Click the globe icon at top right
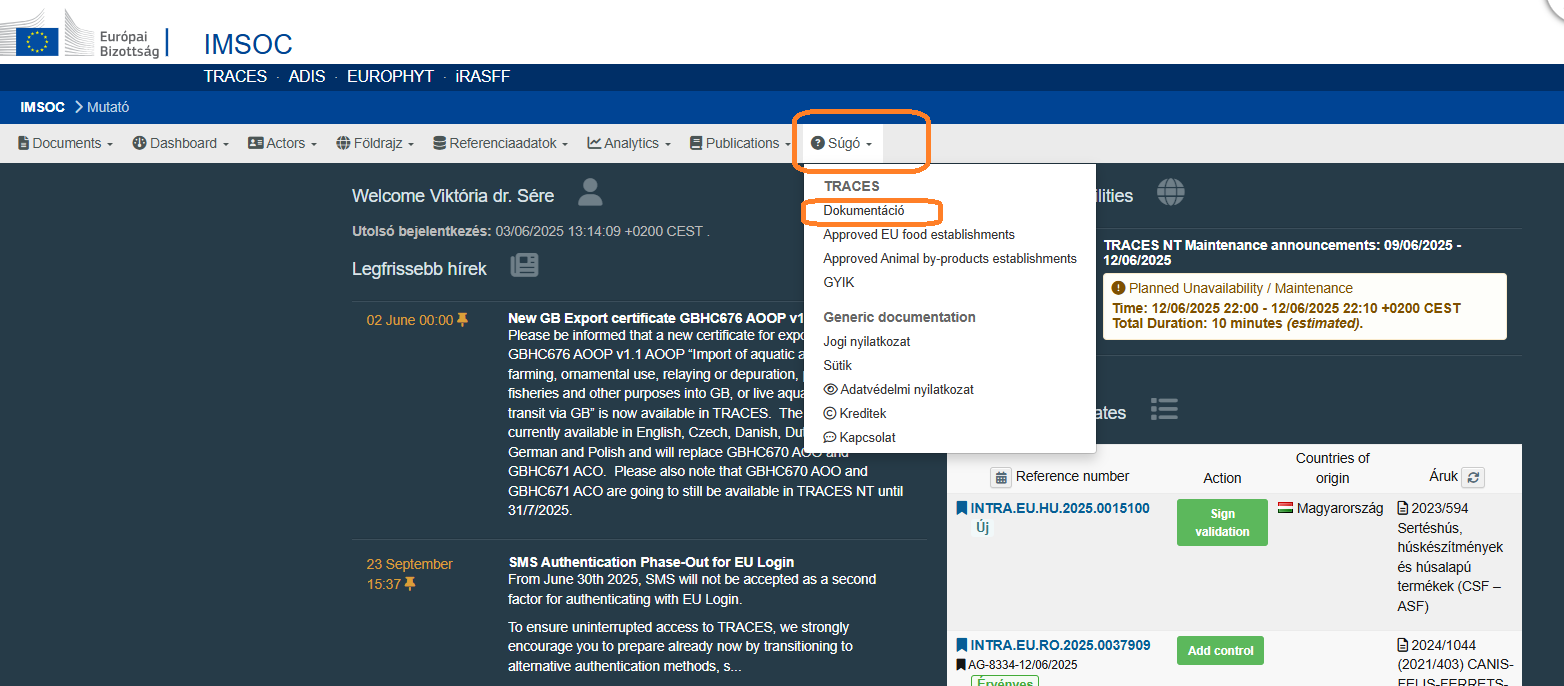This screenshot has height=686, width=1564. pyautogui.click(x=1170, y=192)
